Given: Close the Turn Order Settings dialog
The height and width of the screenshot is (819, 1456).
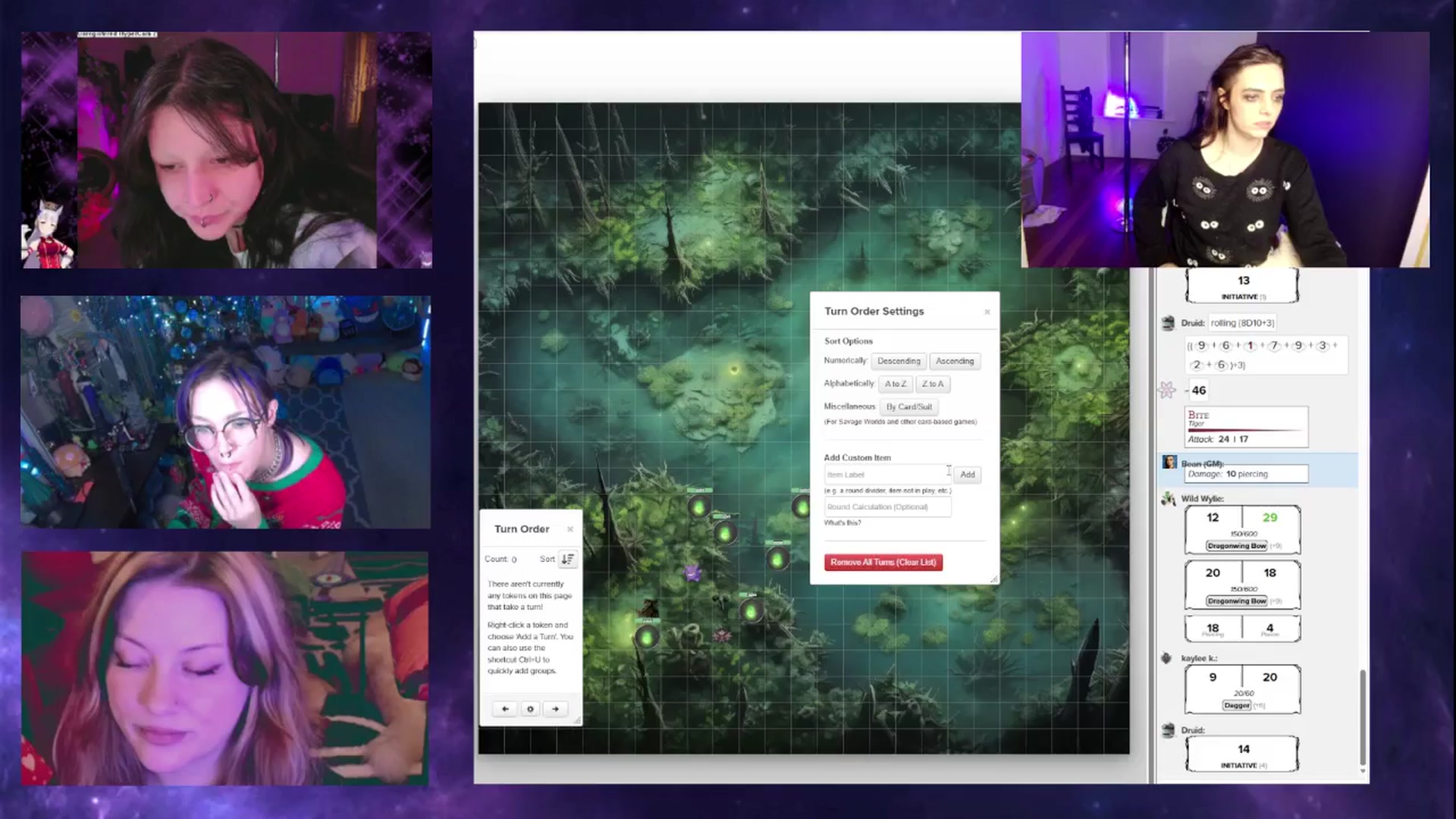Looking at the screenshot, I should (x=987, y=312).
